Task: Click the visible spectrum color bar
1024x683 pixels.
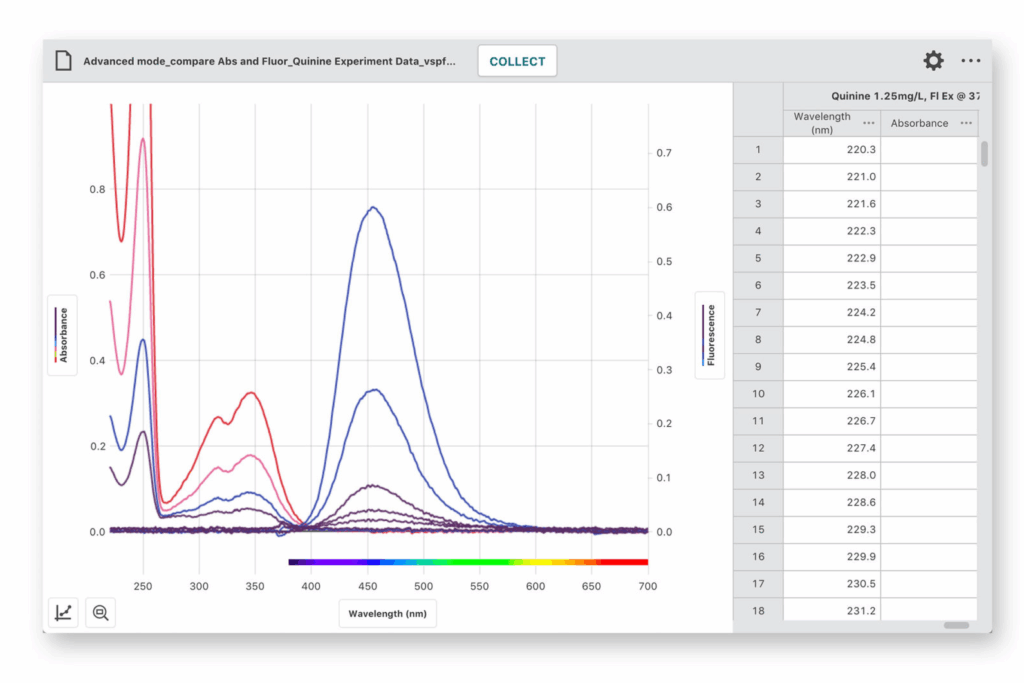Action: [468, 562]
